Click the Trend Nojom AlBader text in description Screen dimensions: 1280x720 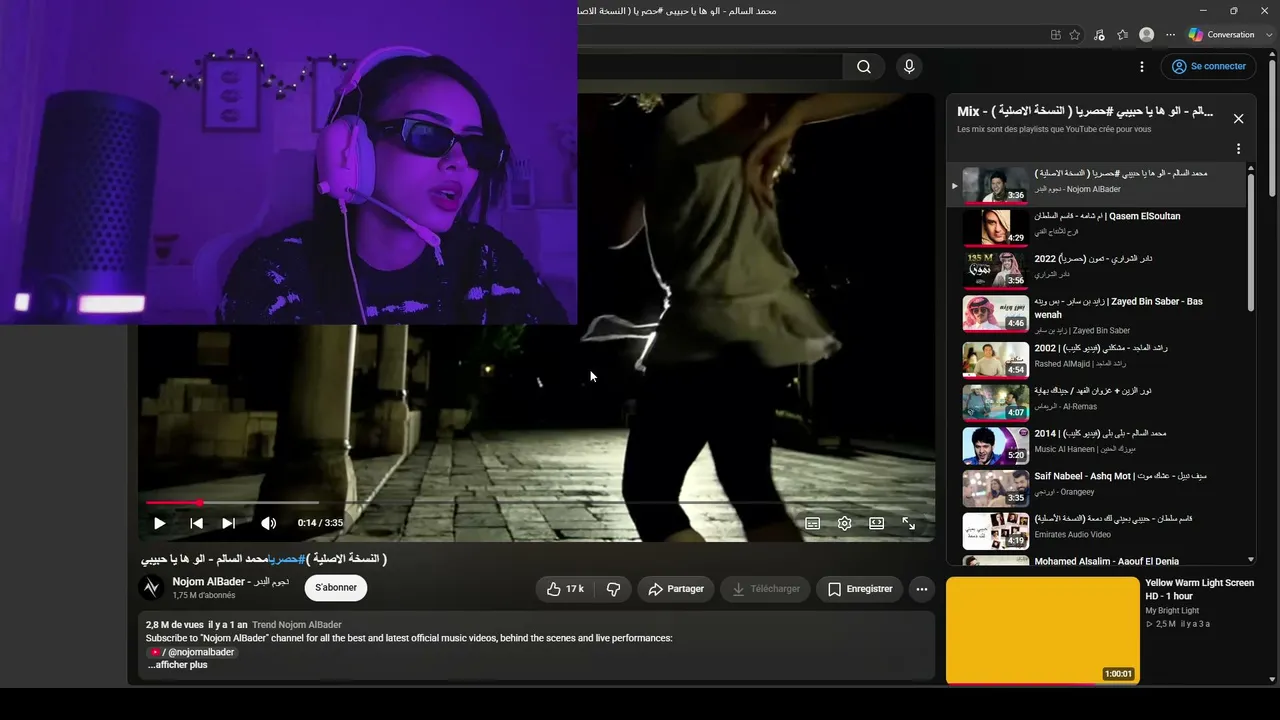(x=297, y=625)
